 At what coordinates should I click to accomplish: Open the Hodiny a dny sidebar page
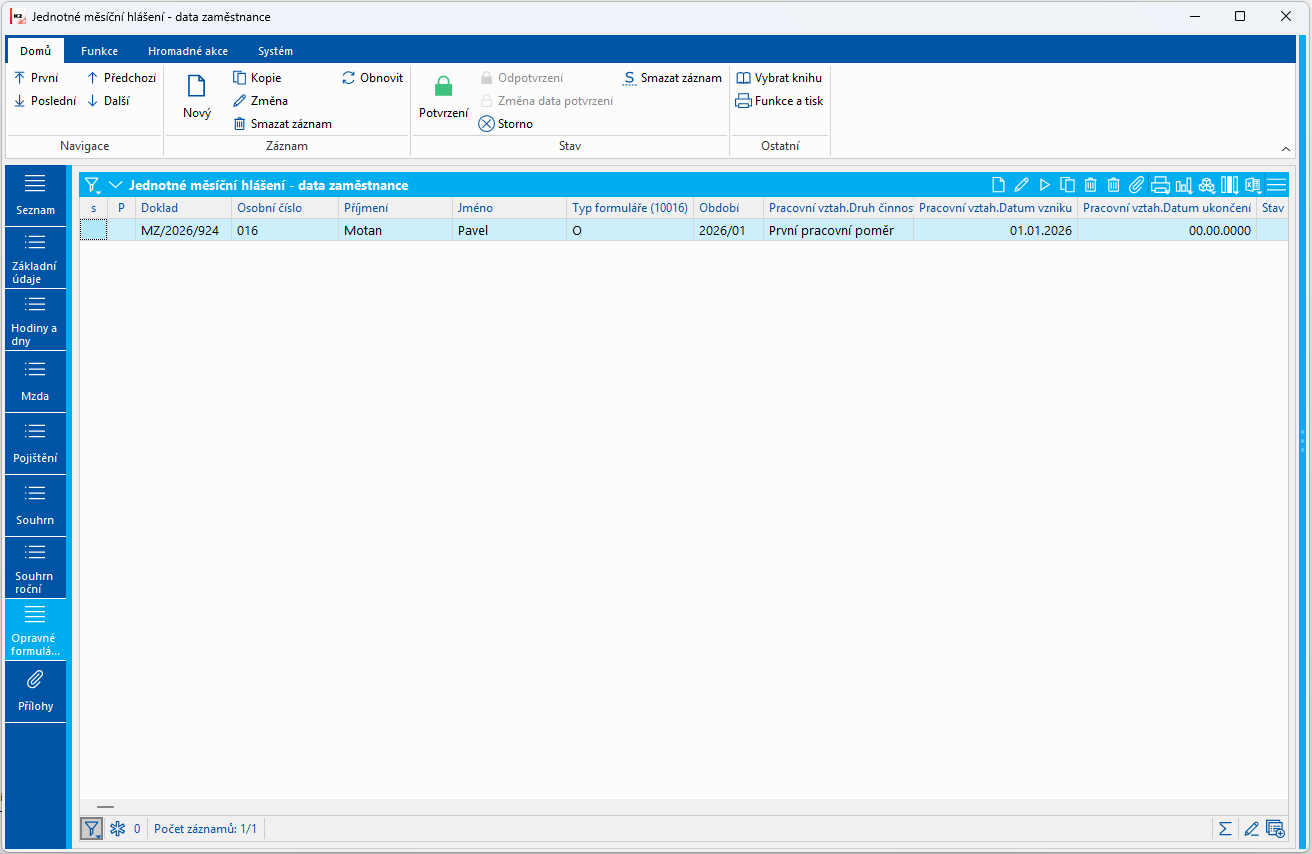pyautogui.click(x=35, y=320)
